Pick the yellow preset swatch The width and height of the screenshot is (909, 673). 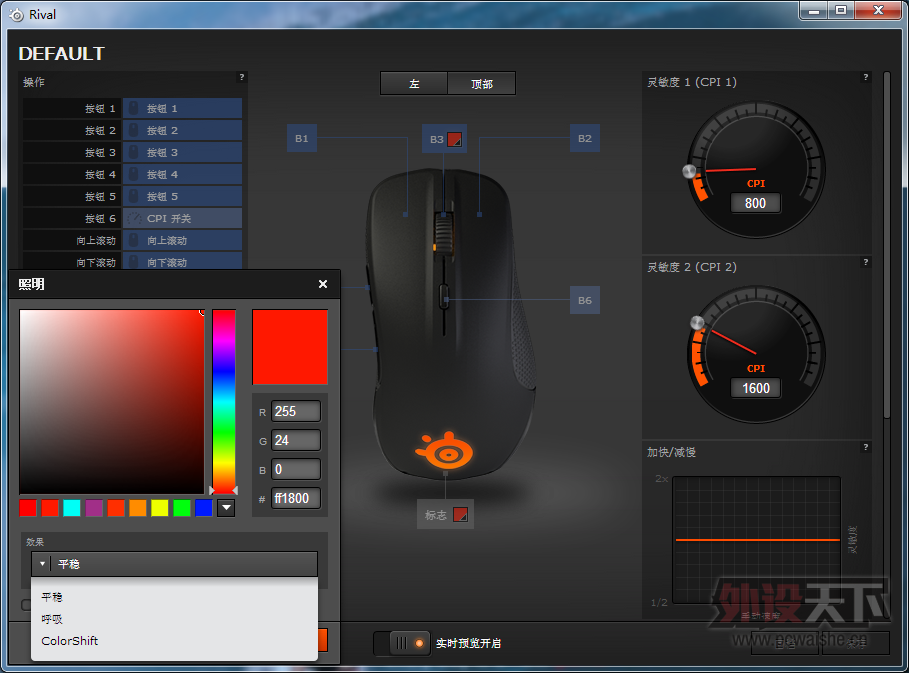pos(160,508)
